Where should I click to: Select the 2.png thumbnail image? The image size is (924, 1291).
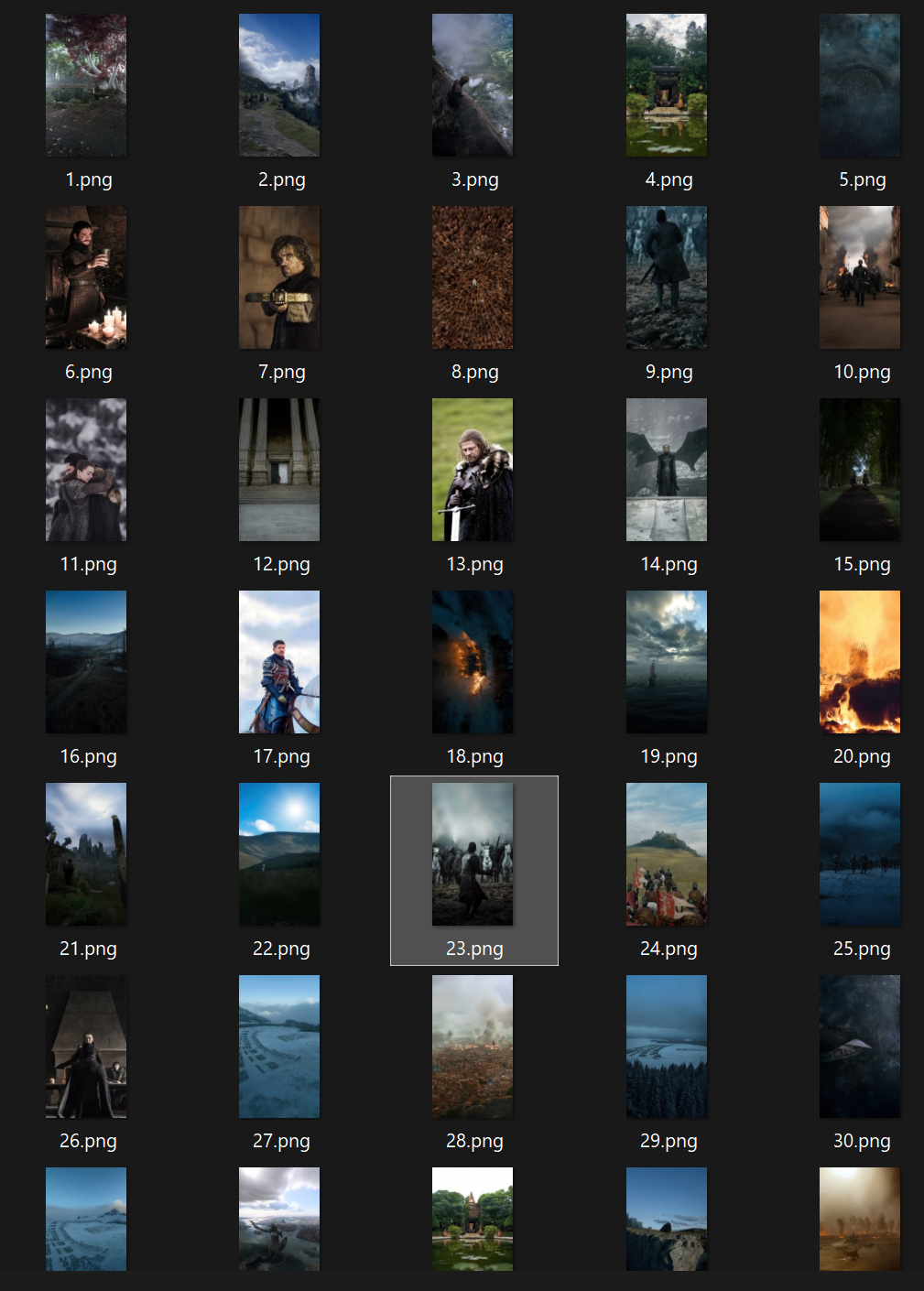(279, 85)
